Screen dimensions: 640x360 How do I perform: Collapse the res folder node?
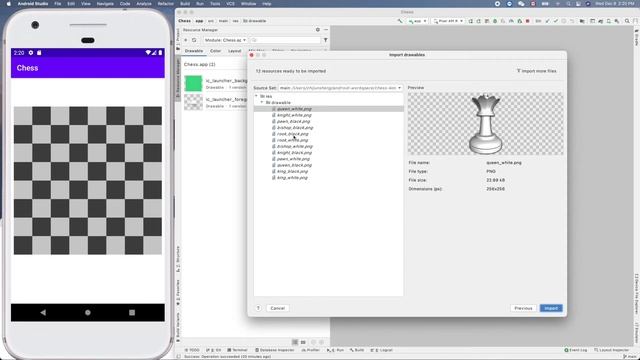pos(256,96)
